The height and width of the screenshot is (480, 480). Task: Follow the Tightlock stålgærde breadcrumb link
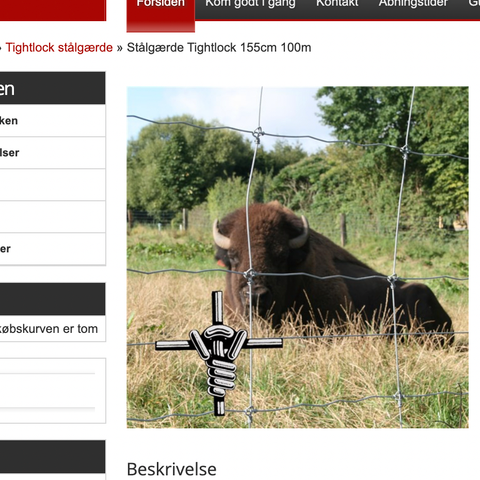click(59, 48)
